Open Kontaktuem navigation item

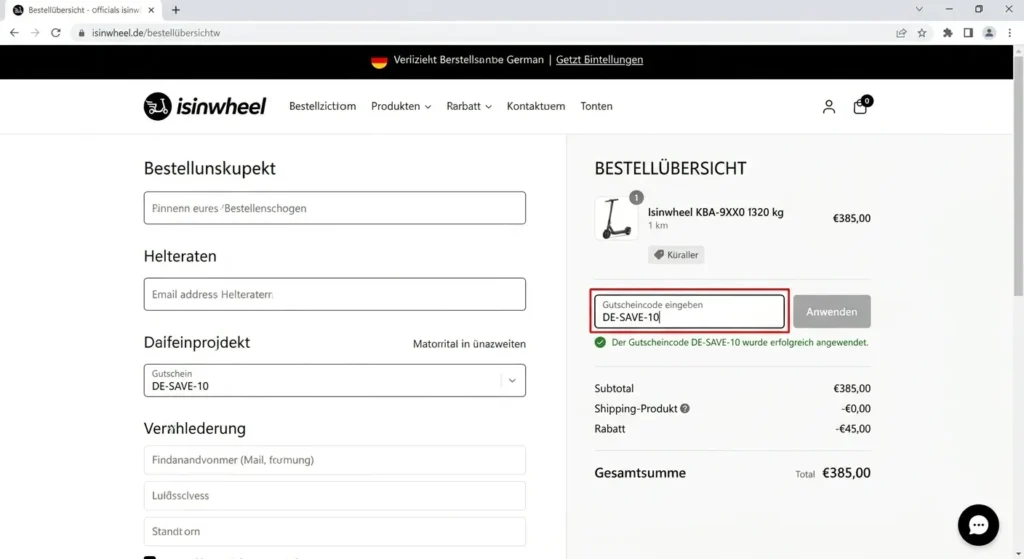536,106
